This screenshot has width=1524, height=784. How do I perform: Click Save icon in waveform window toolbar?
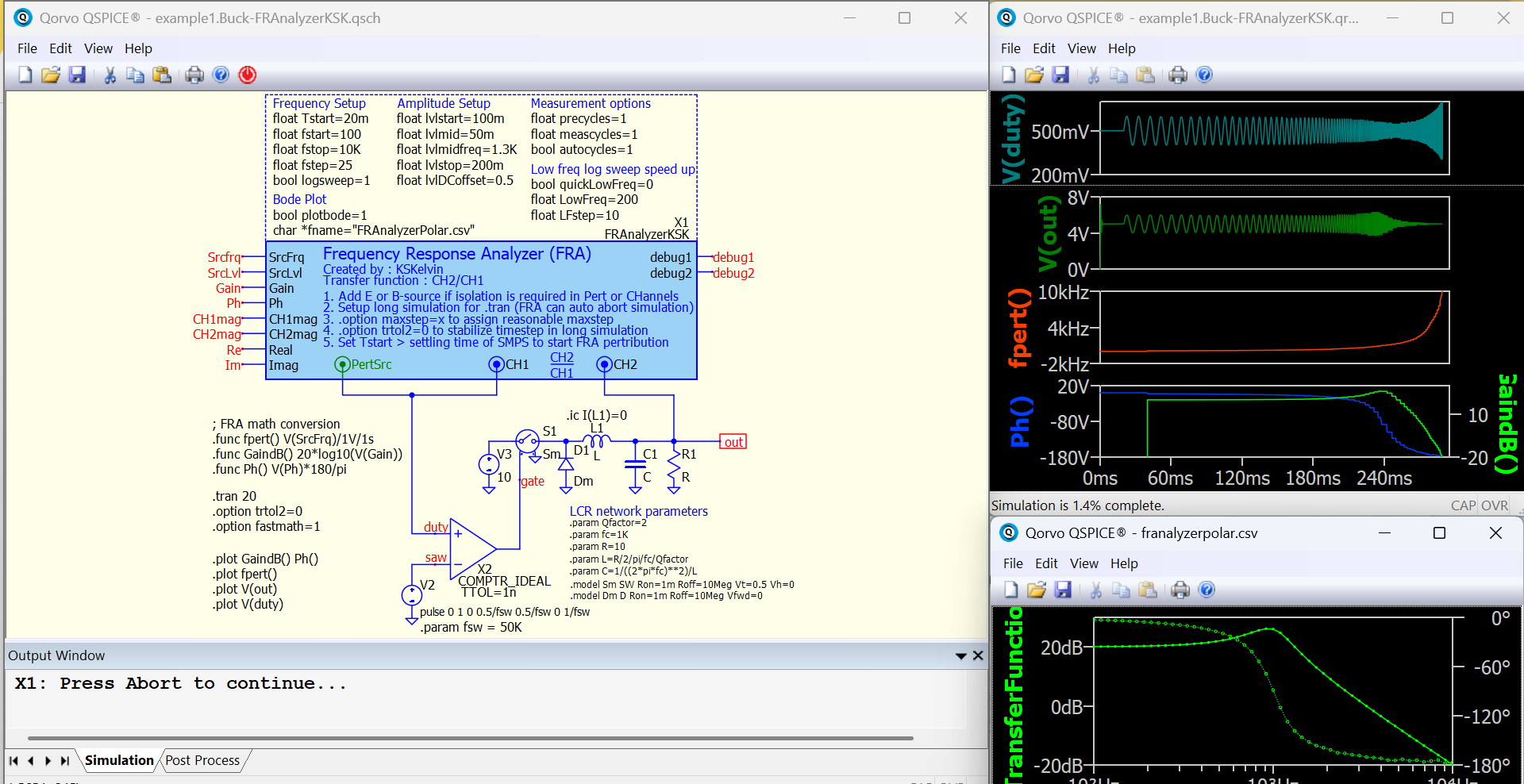coord(1060,75)
